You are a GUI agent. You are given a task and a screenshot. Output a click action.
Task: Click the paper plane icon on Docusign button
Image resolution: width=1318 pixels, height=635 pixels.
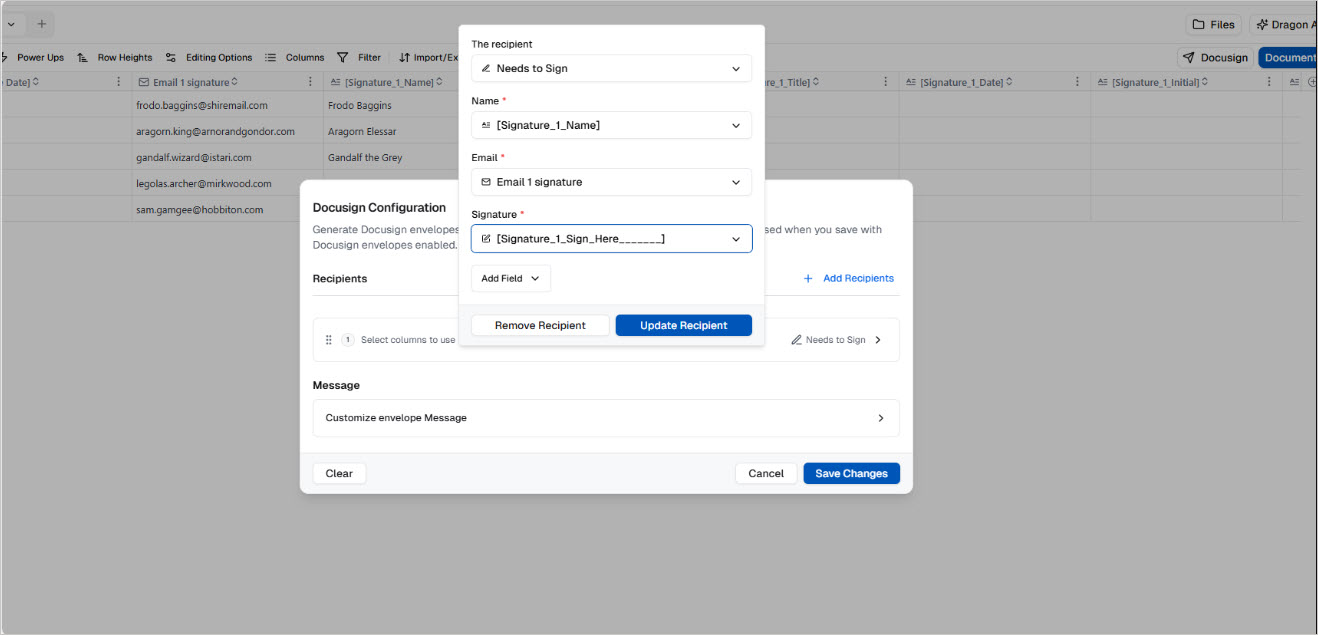pyautogui.click(x=1190, y=57)
